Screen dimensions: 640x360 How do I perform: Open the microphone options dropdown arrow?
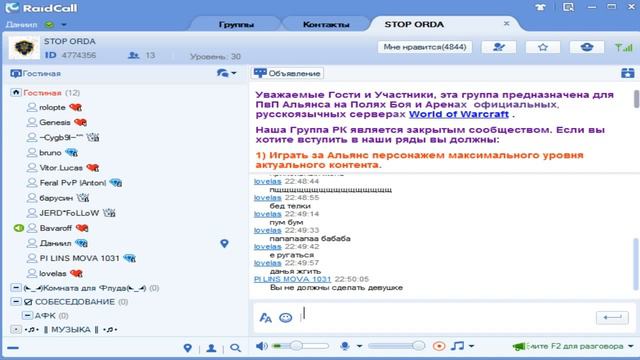(x=359, y=346)
